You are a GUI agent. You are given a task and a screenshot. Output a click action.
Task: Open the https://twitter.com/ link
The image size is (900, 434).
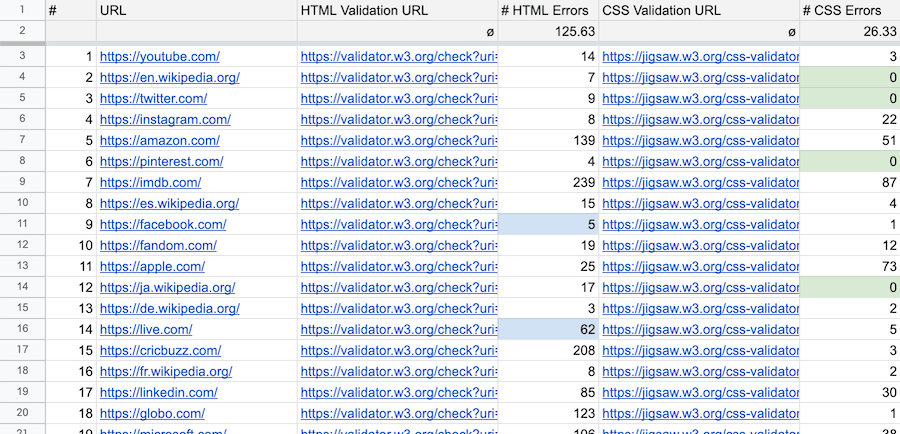tap(153, 98)
